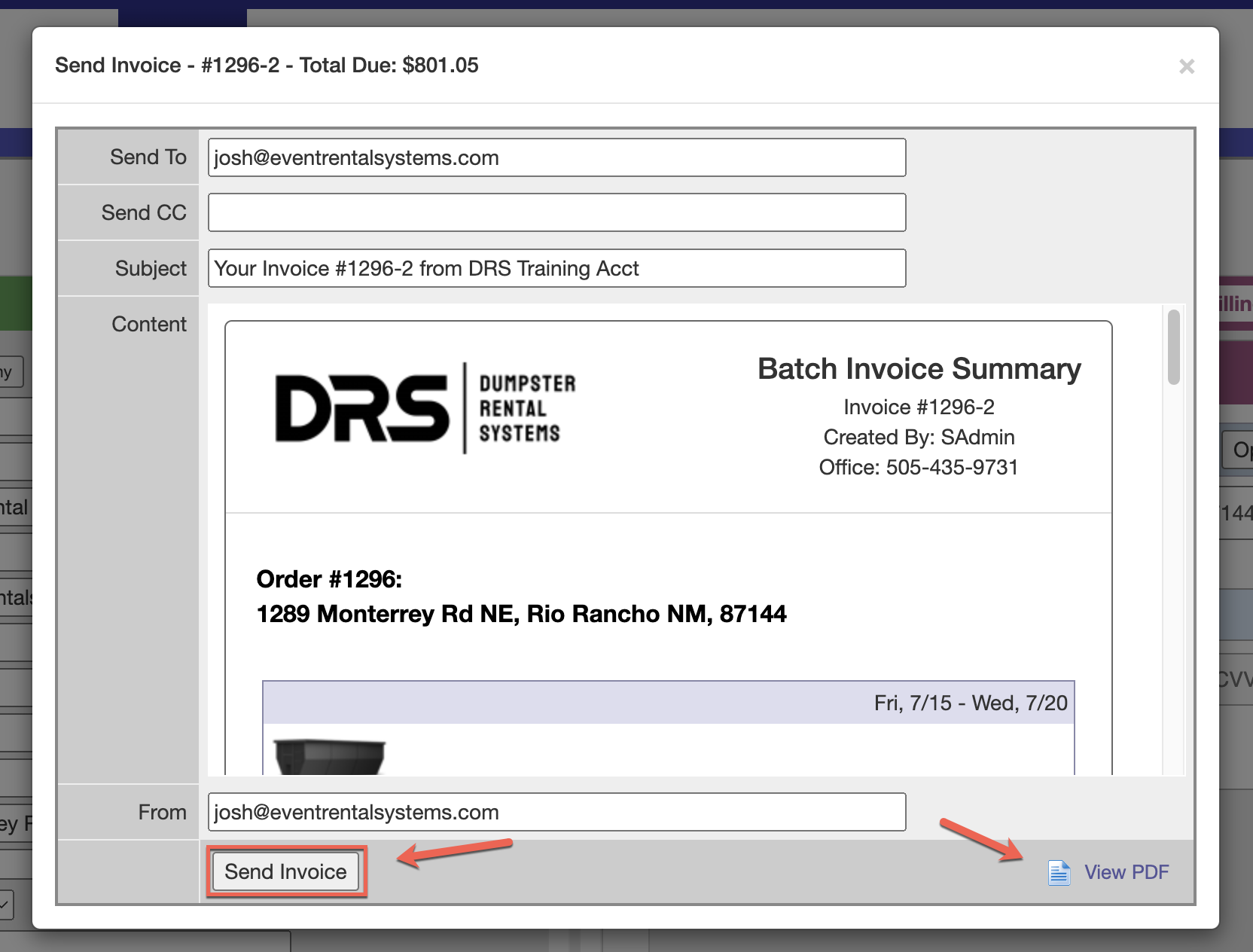
Task: Click the Dumpster Rental Systems logo text
Action: coord(526,408)
